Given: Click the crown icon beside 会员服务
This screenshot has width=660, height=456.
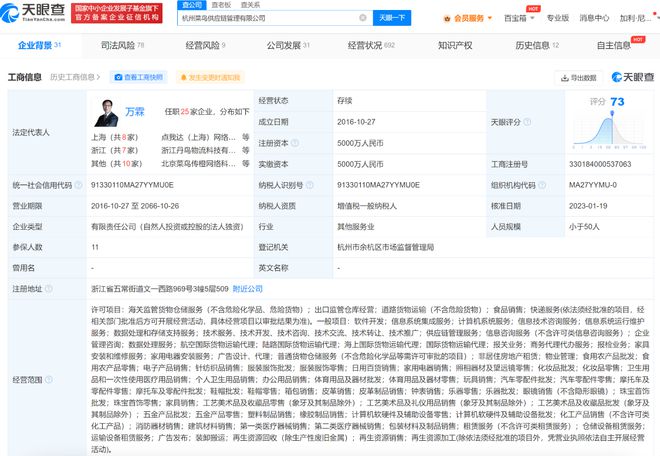Looking at the screenshot, I should (447, 19).
